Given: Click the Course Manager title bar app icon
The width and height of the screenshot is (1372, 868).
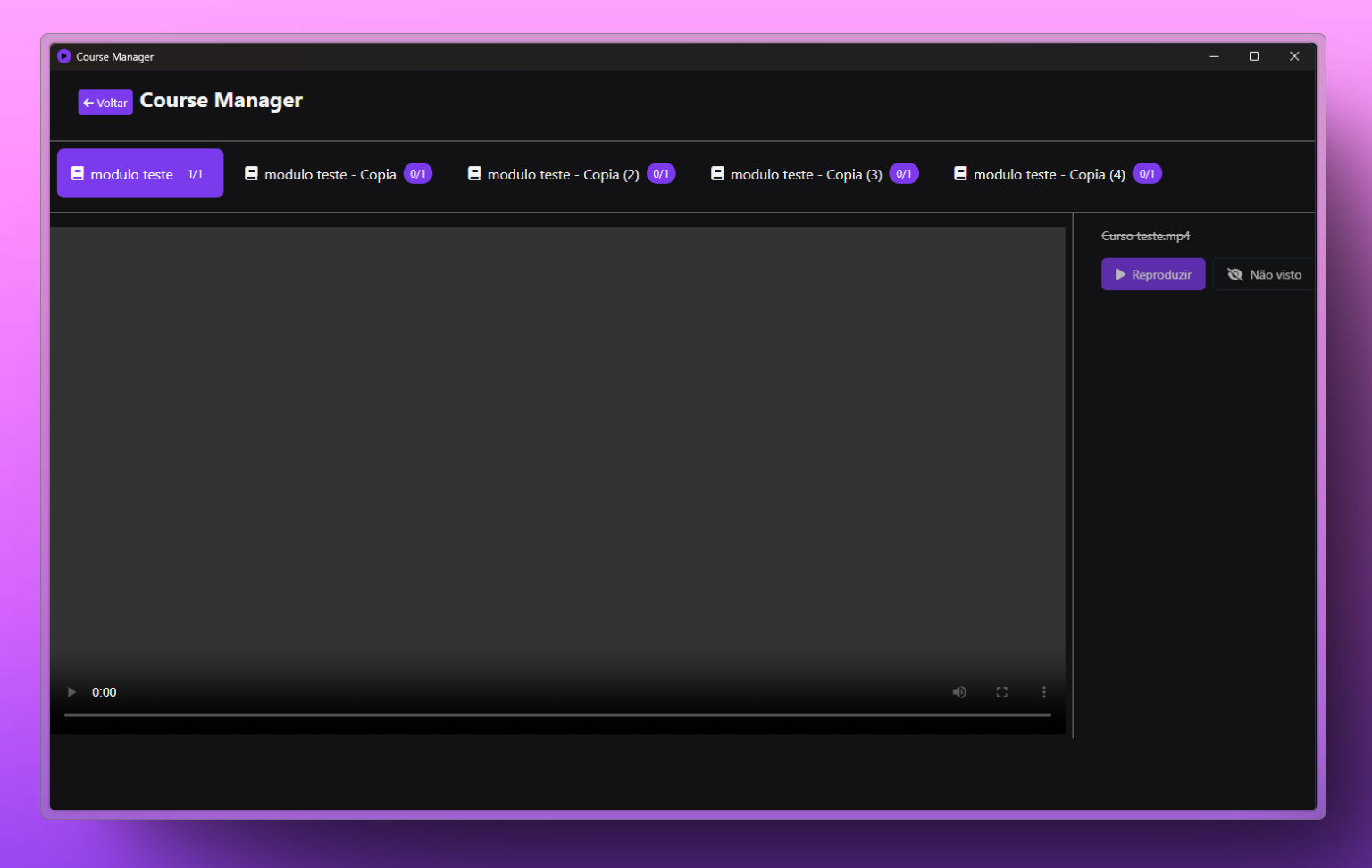Looking at the screenshot, I should point(63,56).
